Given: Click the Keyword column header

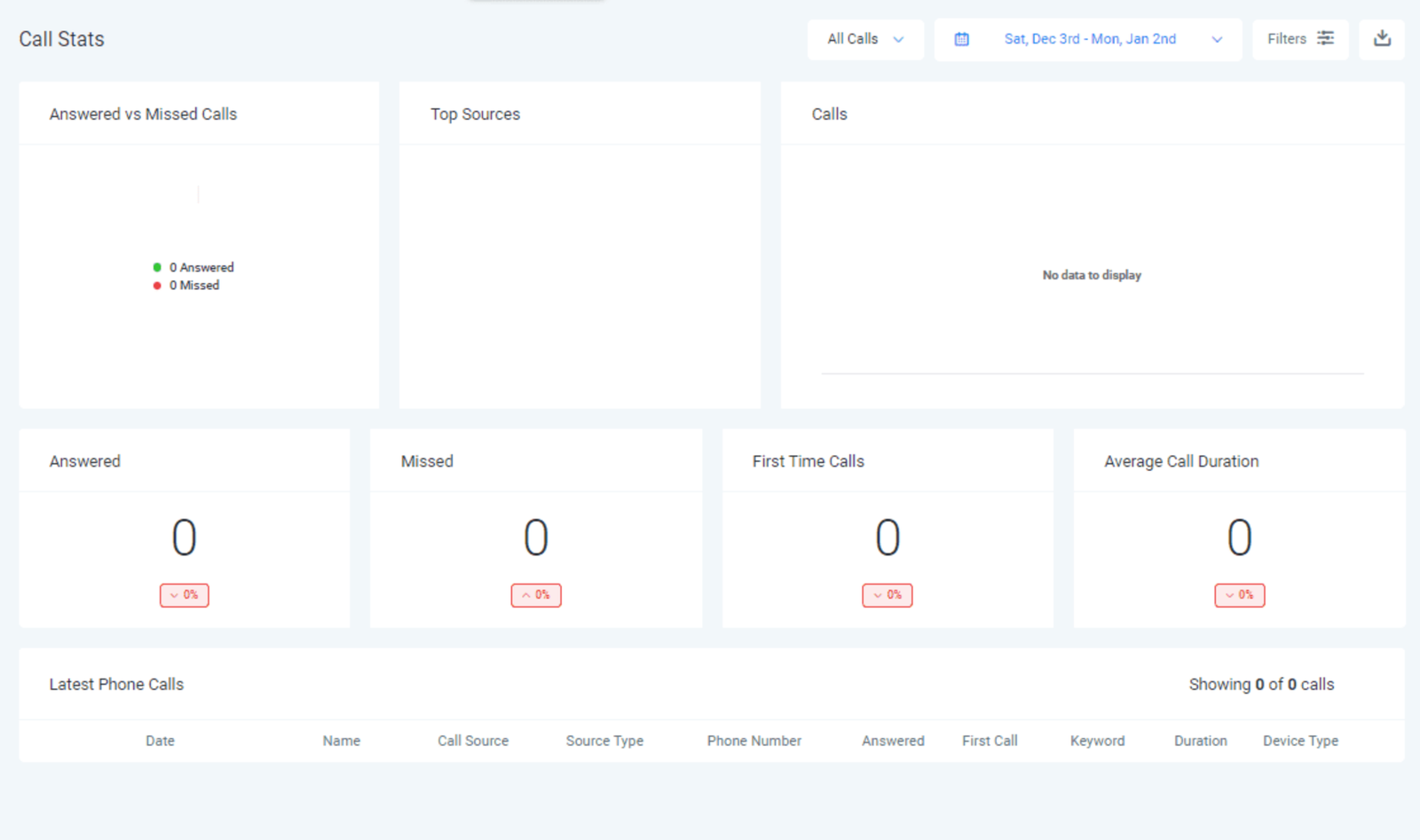Looking at the screenshot, I should 1097,741.
